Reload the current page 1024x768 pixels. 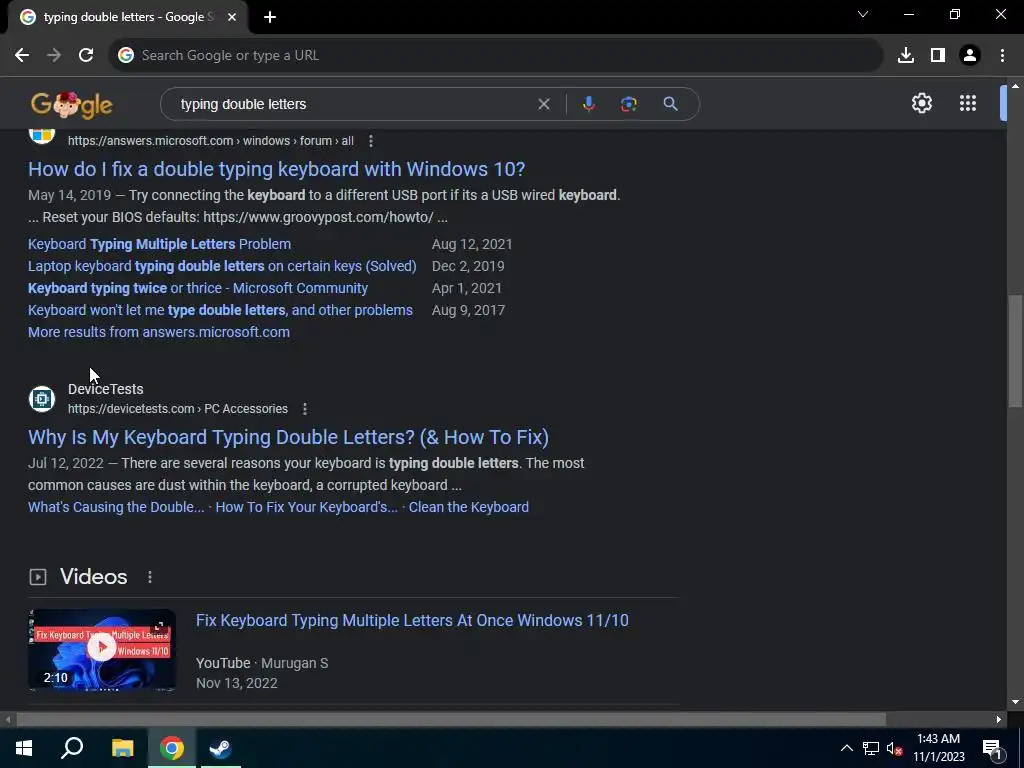[86, 56]
